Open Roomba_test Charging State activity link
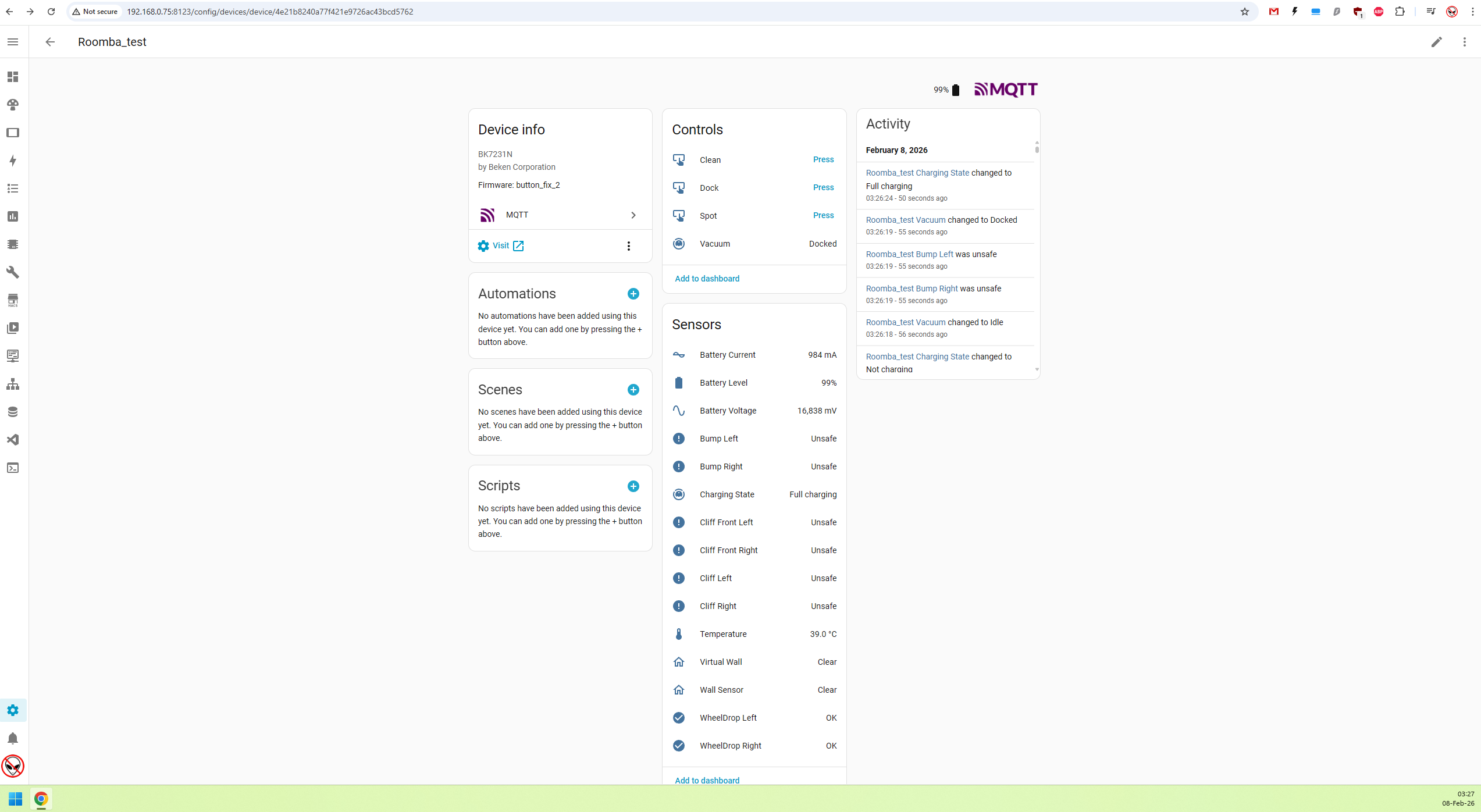Screen dimensions: 1481x812 pyautogui.click(x=917, y=173)
